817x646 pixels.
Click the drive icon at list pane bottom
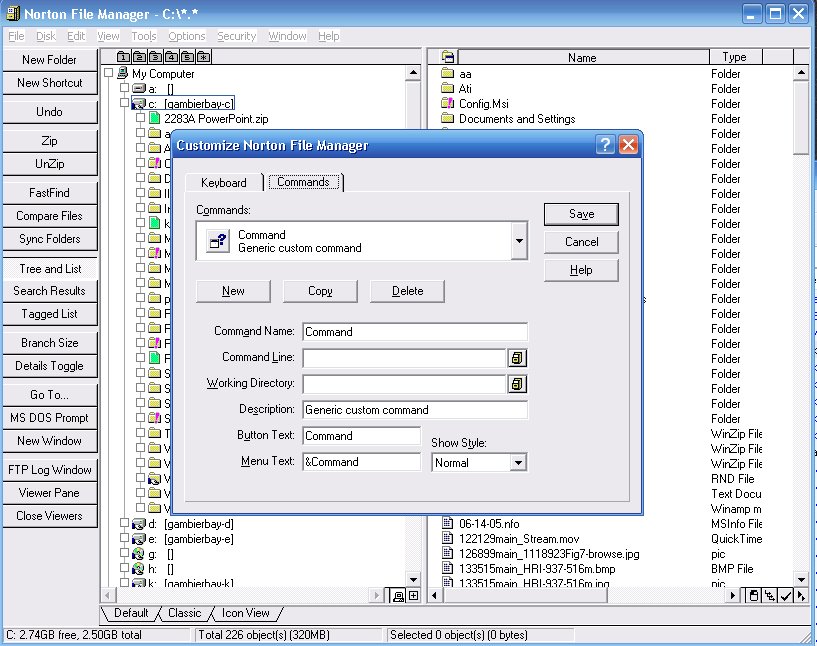coord(753,595)
